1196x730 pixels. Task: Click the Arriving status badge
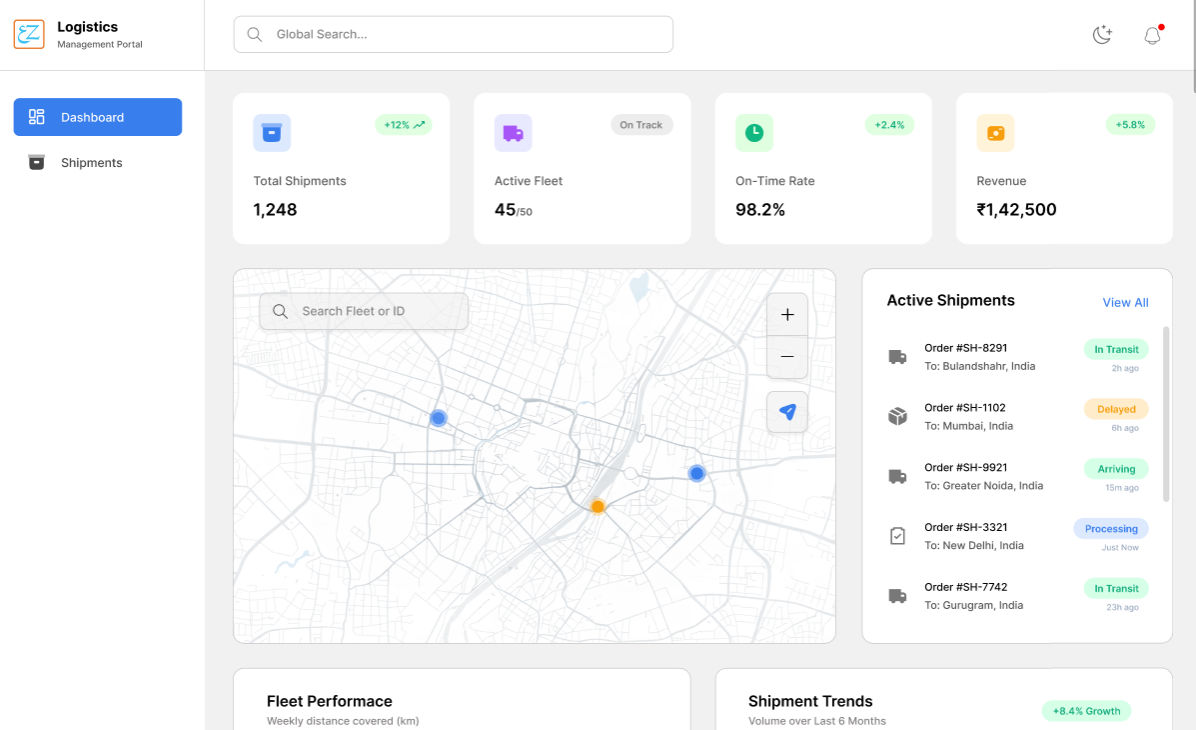(1116, 469)
